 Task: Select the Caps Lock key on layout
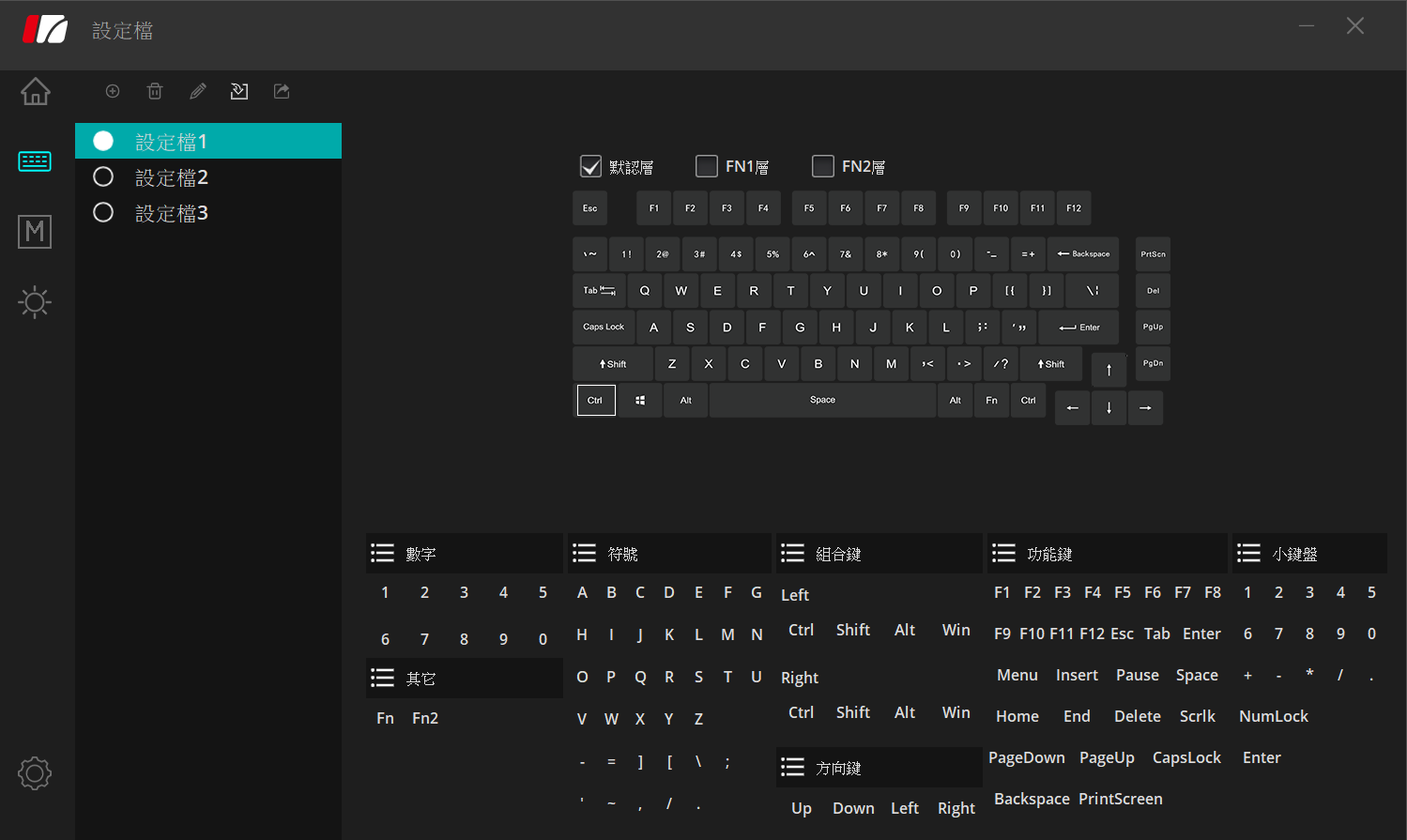point(604,328)
